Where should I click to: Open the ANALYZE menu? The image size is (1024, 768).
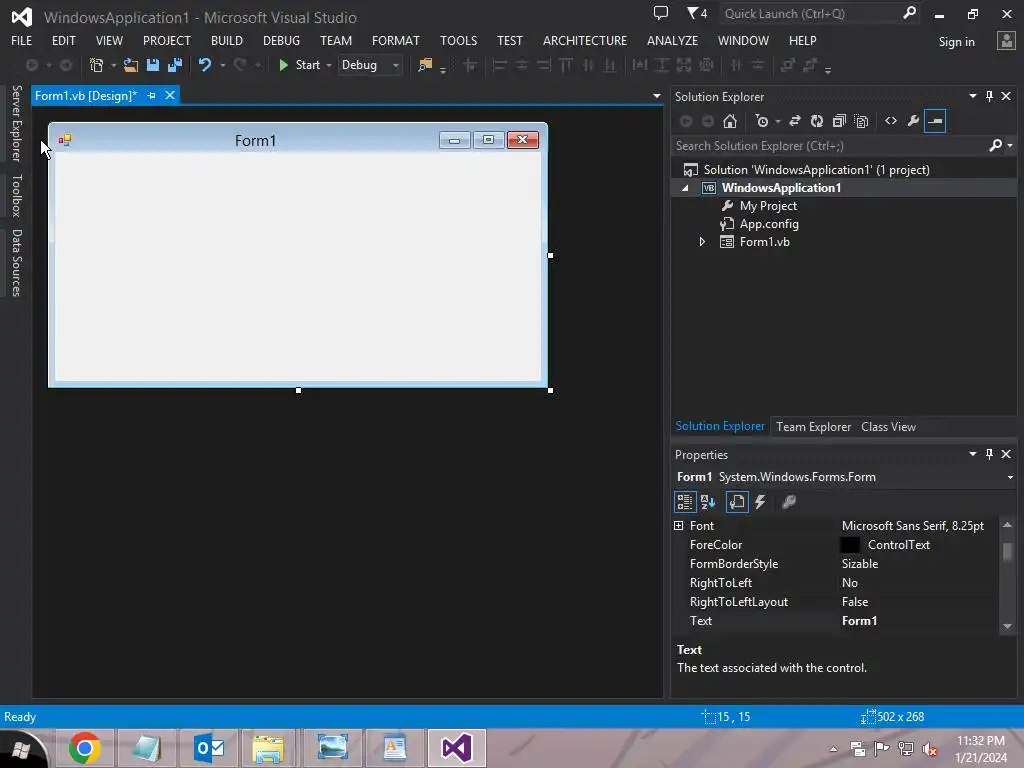[672, 40]
